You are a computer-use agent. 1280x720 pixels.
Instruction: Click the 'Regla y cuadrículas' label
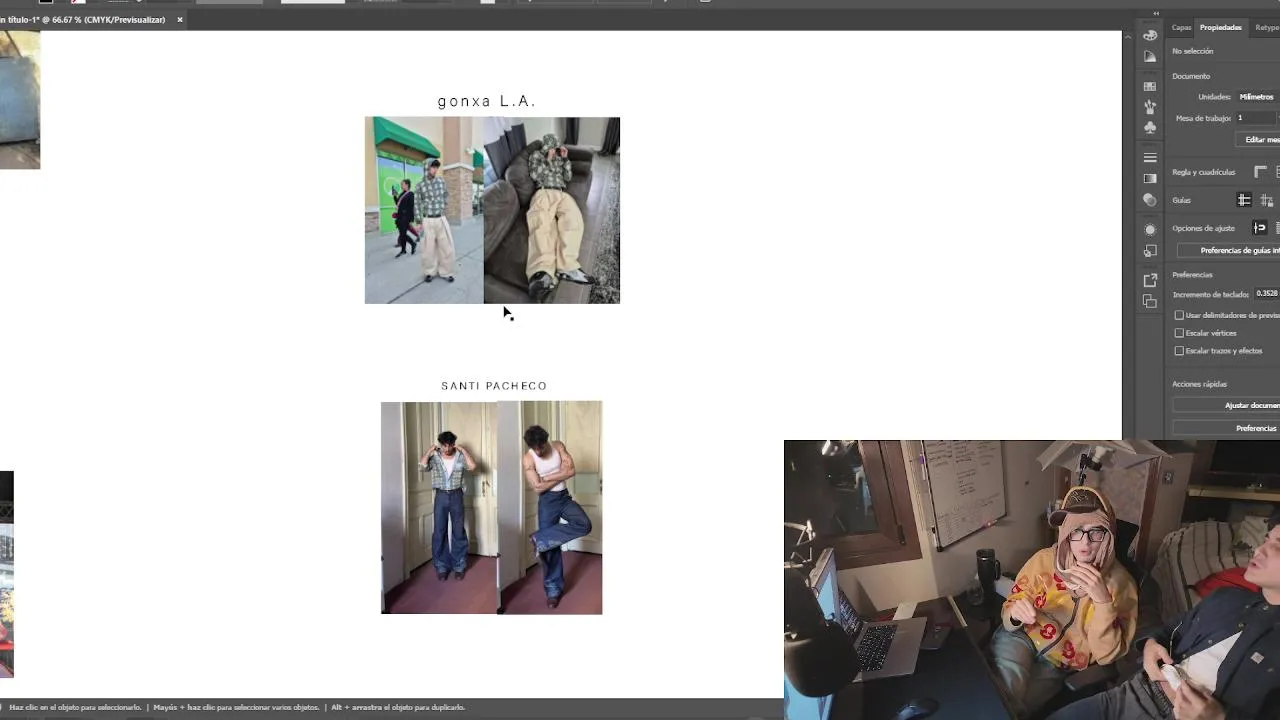1203,172
